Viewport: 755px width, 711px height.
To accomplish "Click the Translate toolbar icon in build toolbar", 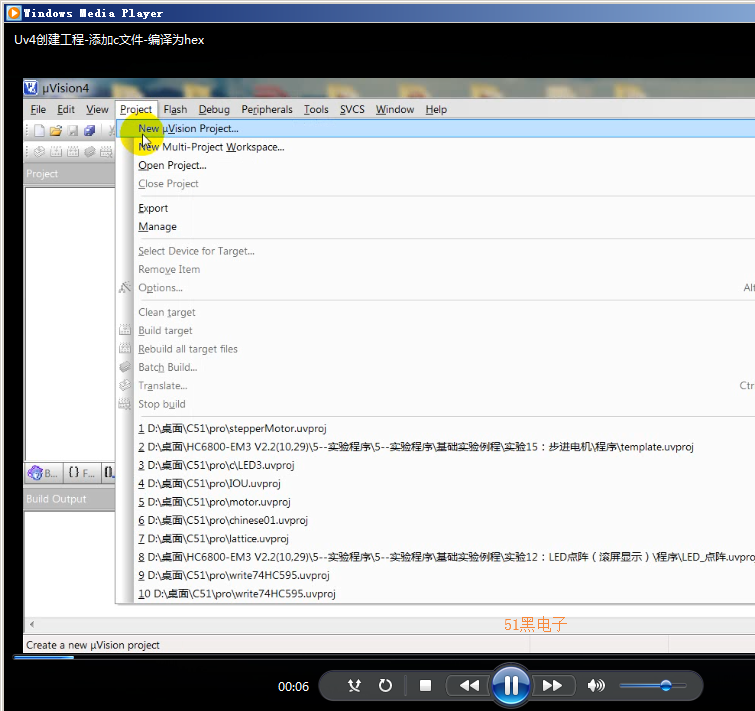I will click(39, 152).
